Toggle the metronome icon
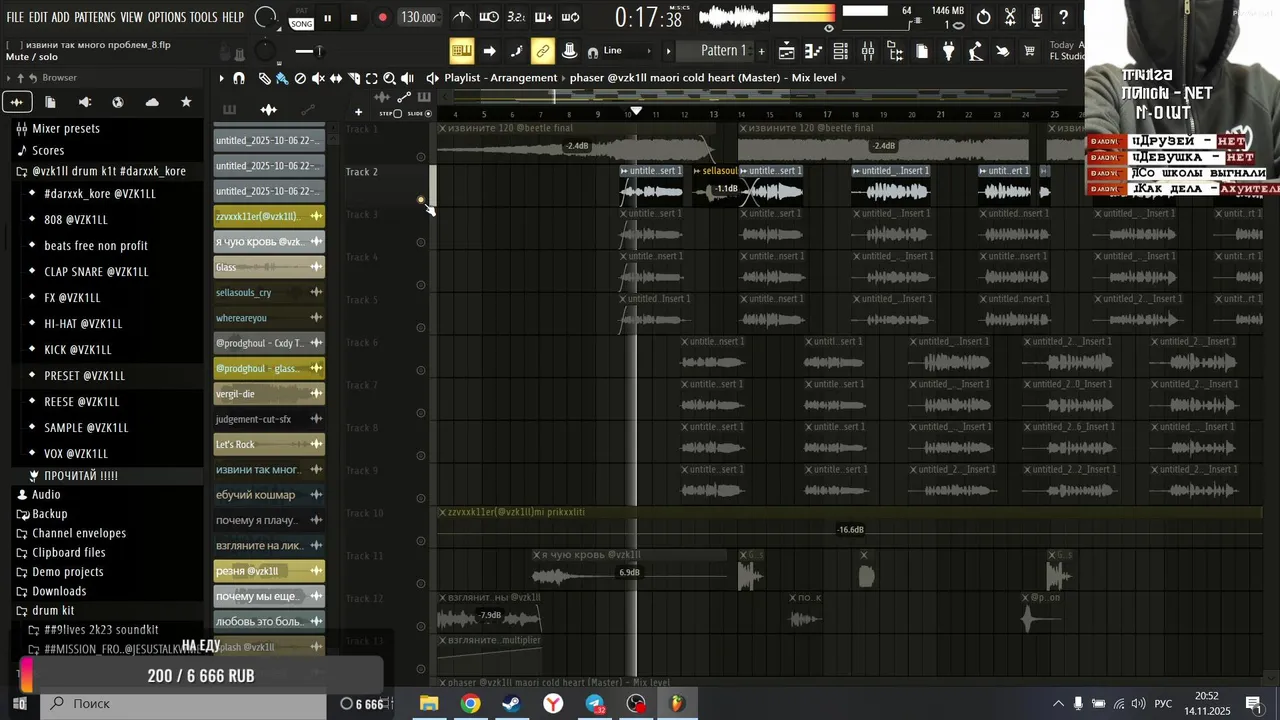Viewport: 1280px width, 720px height. 462,17
